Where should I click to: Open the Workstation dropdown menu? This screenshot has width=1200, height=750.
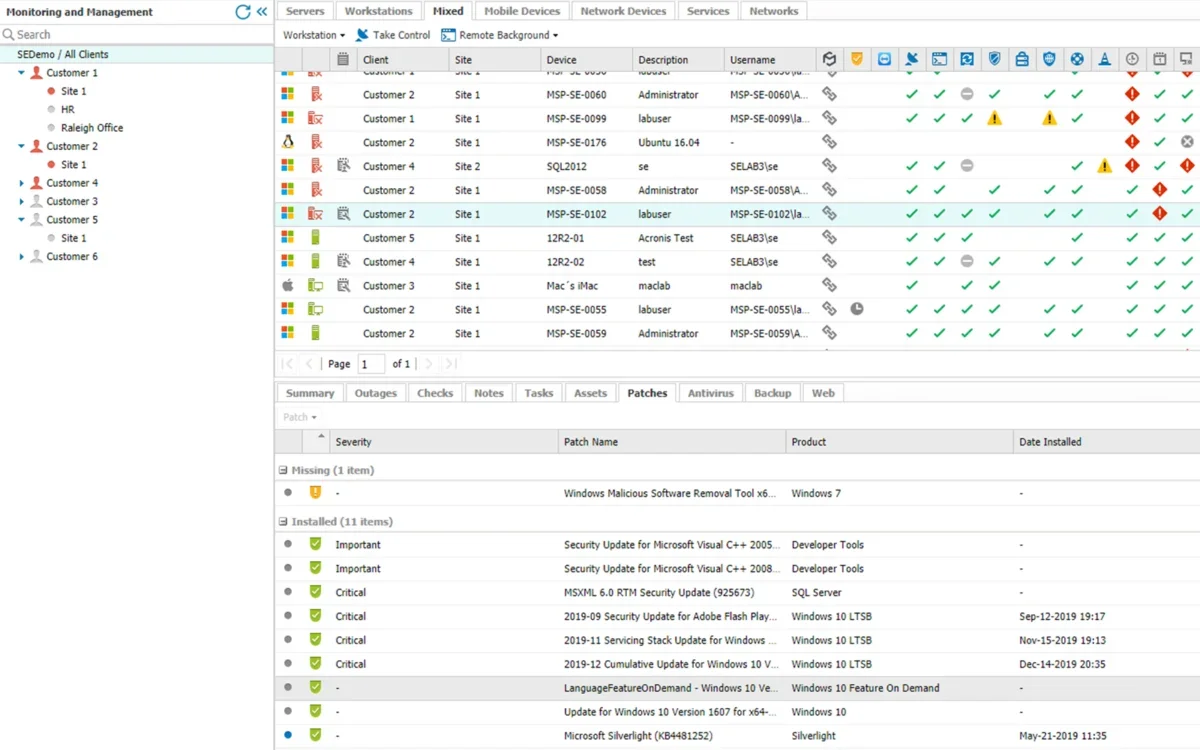point(313,35)
